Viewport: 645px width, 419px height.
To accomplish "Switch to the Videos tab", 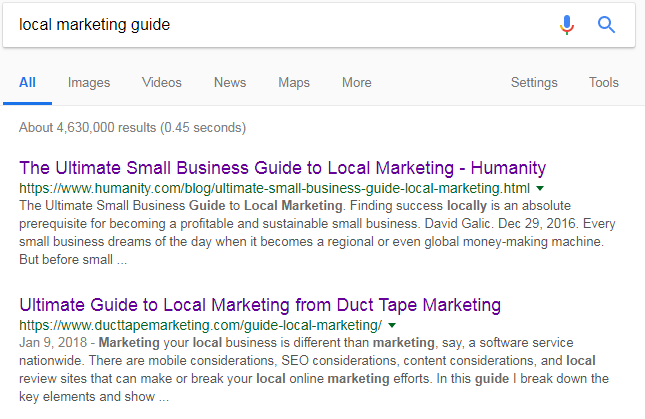I will 162,83.
